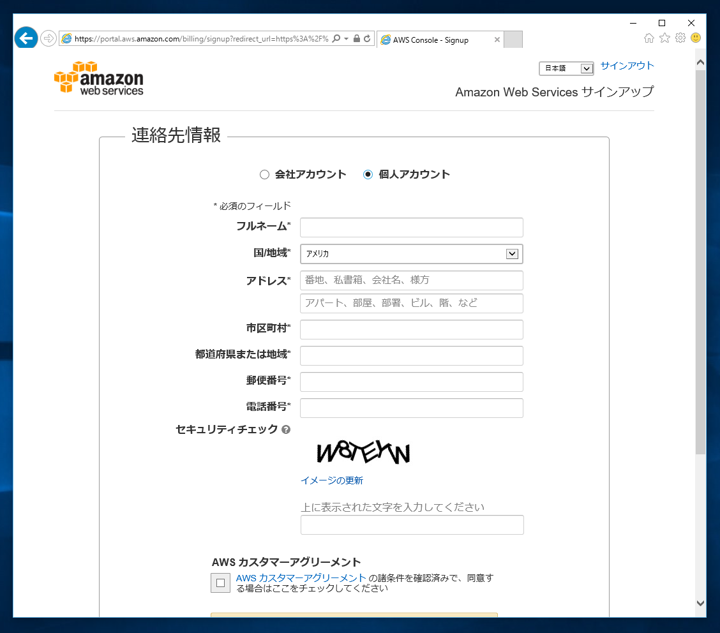Click the vertical scrollbar thumb

click(x=700, y=262)
